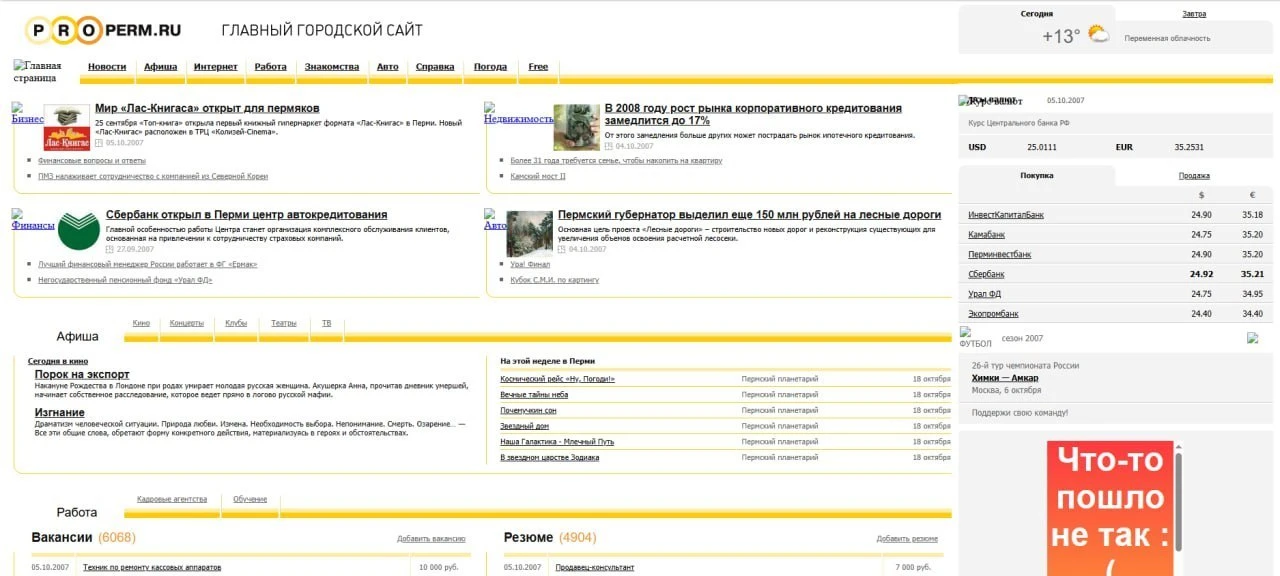Switch to the Завтра weather tab

1194,14
